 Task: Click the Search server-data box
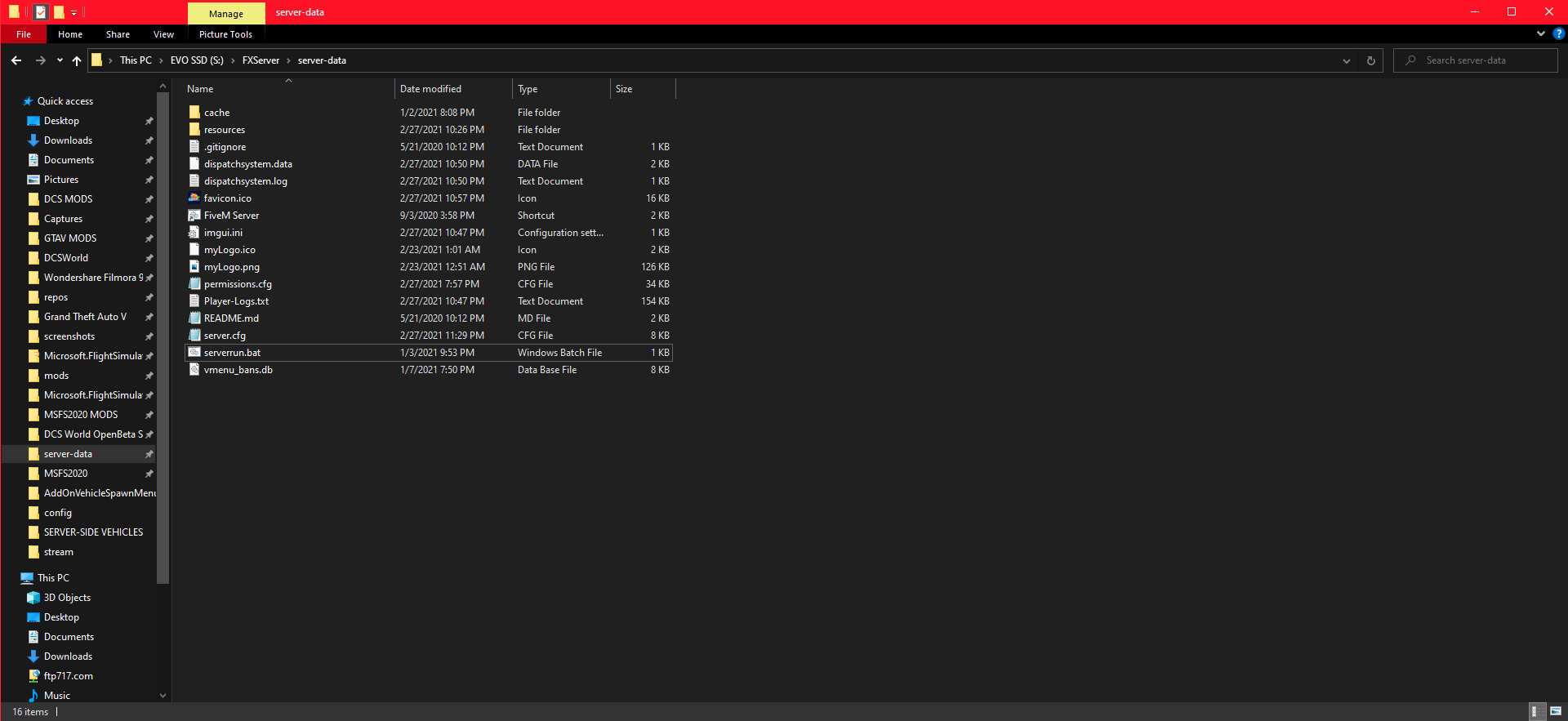point(1475,60)
